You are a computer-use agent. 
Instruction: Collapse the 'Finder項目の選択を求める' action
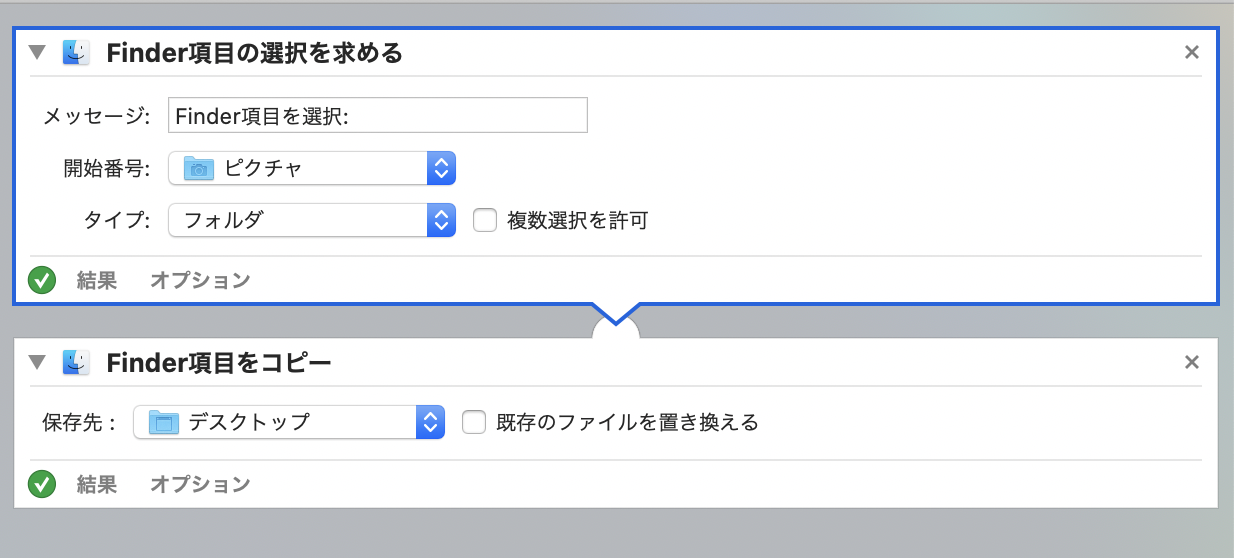pyautogui.click(x=37, y=53)
